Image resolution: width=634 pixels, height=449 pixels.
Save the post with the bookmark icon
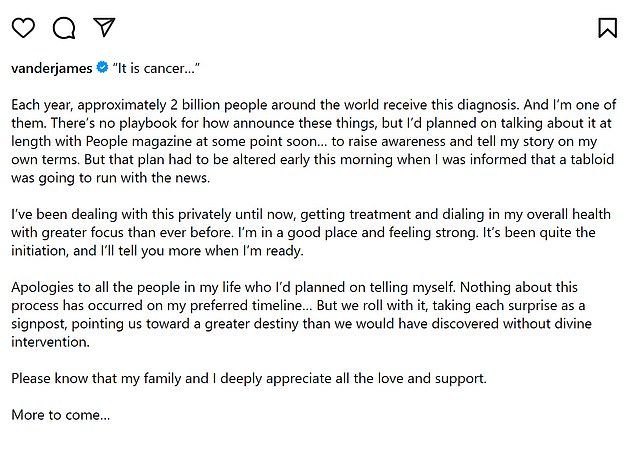[x=606, y=28]
